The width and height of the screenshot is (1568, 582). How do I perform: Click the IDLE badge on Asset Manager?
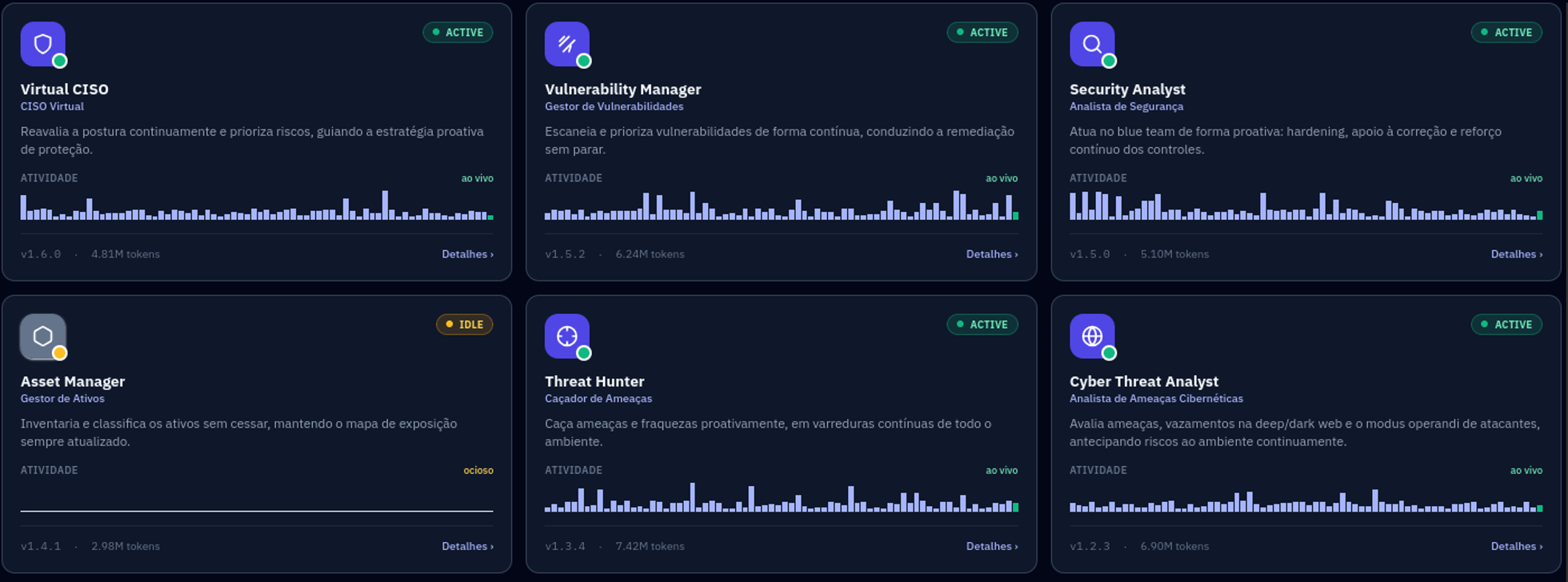[464, 325]
